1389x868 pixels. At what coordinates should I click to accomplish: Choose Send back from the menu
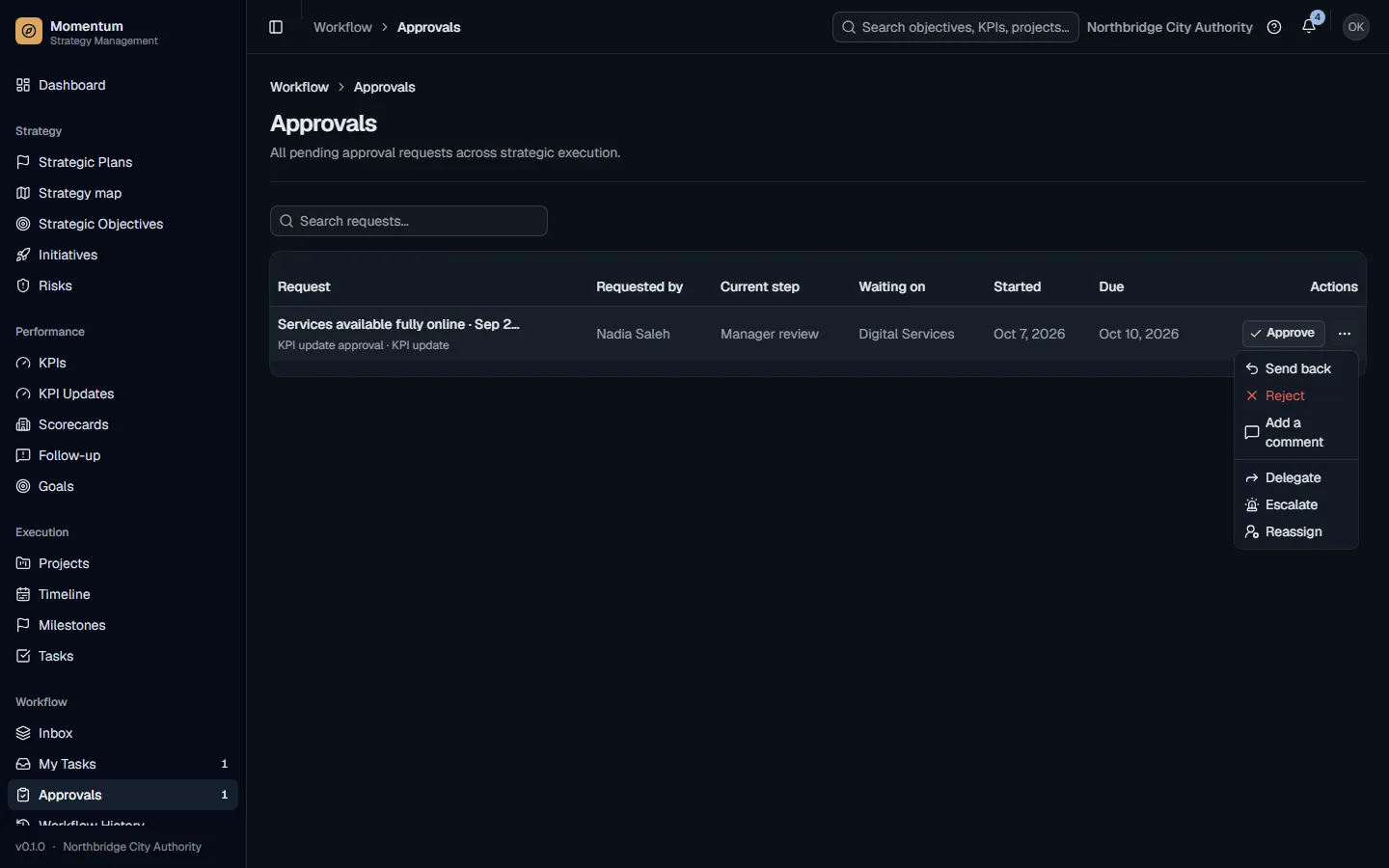(x=1295, y=369)
